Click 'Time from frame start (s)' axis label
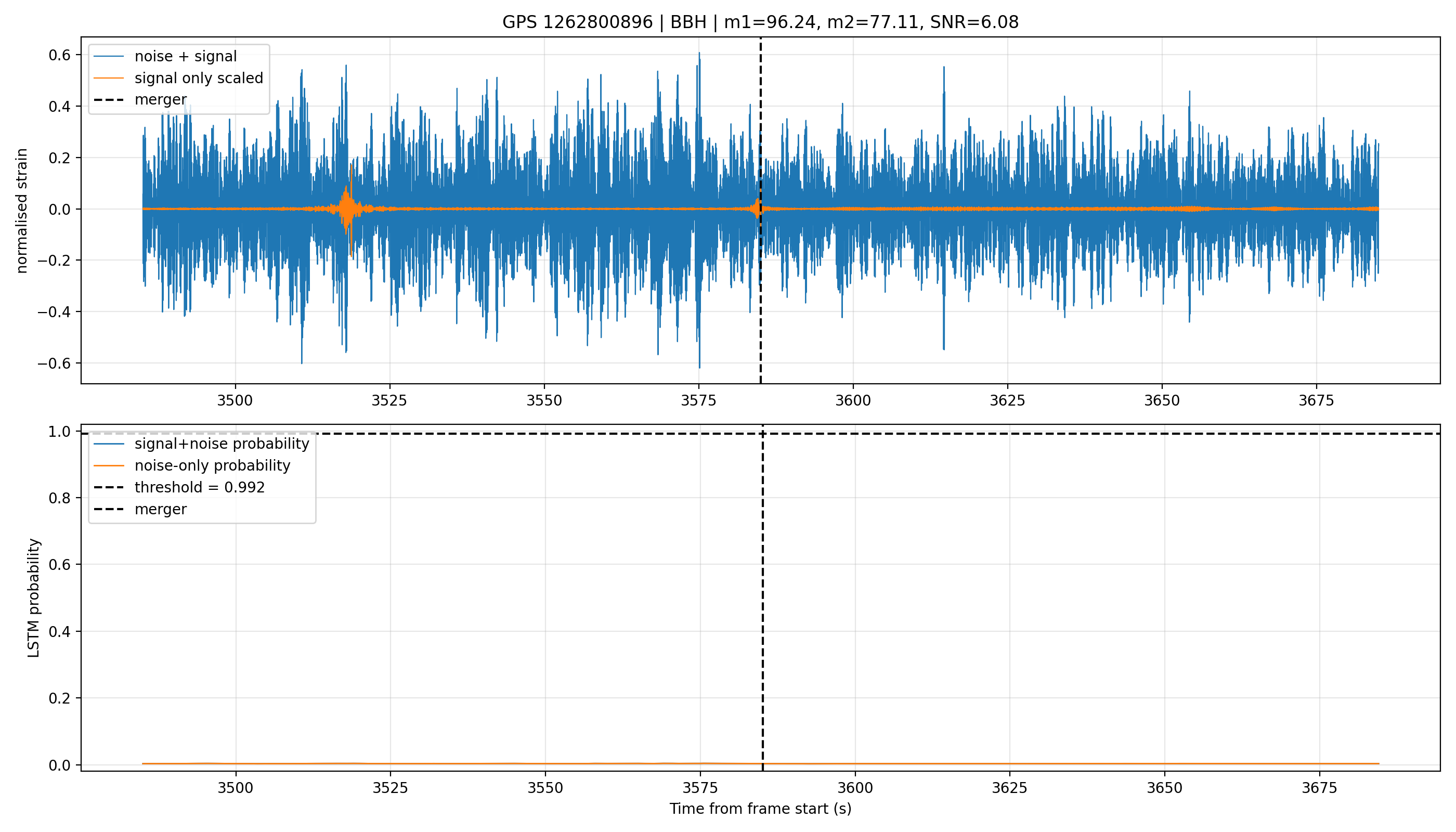1456x832 pixels. point(760,809)
